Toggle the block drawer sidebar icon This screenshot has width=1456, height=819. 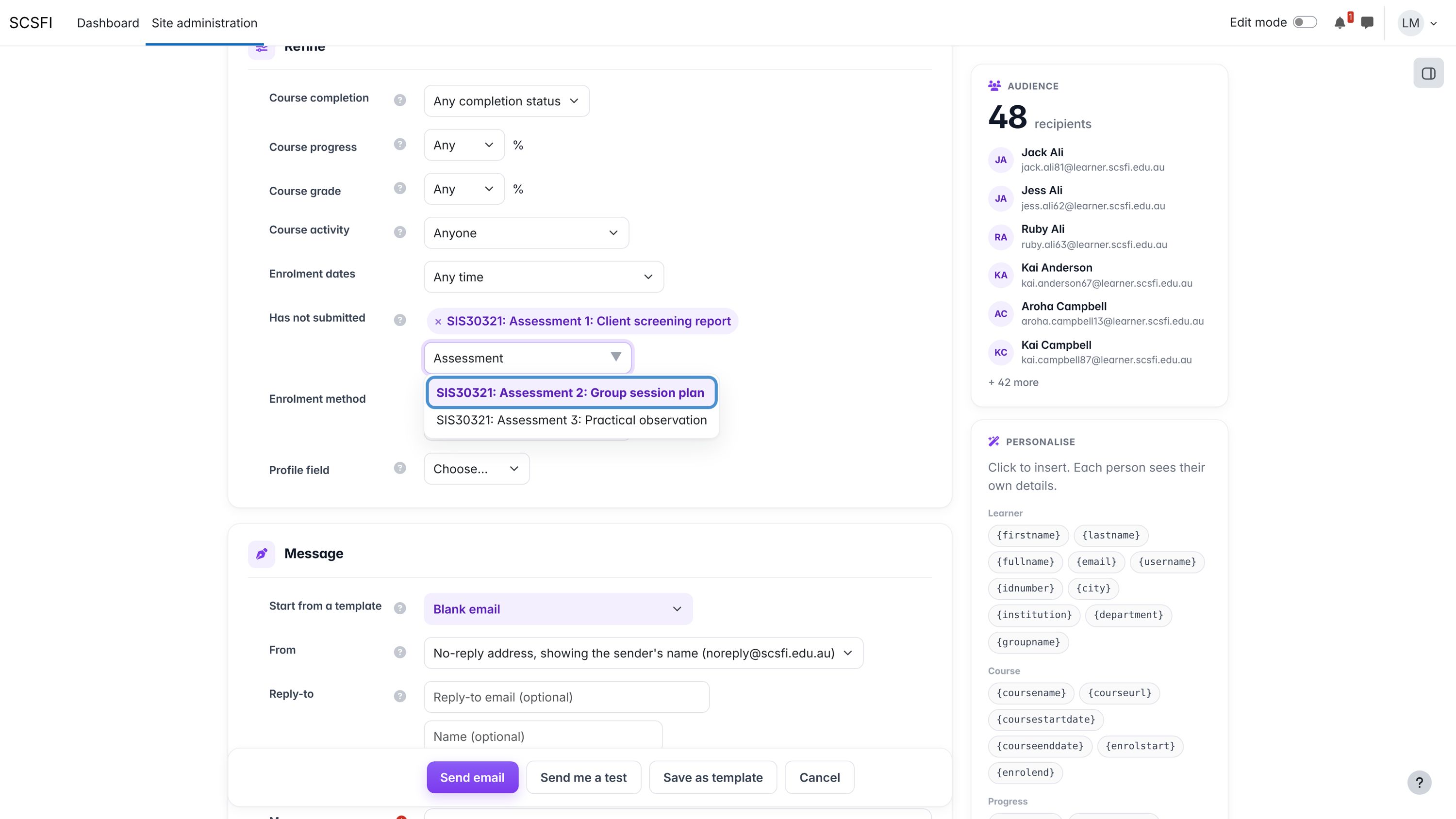pos(1428,73)
